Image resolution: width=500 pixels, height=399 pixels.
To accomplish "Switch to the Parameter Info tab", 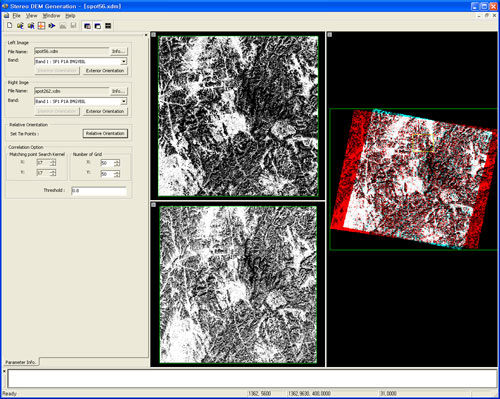I will 20,362.
